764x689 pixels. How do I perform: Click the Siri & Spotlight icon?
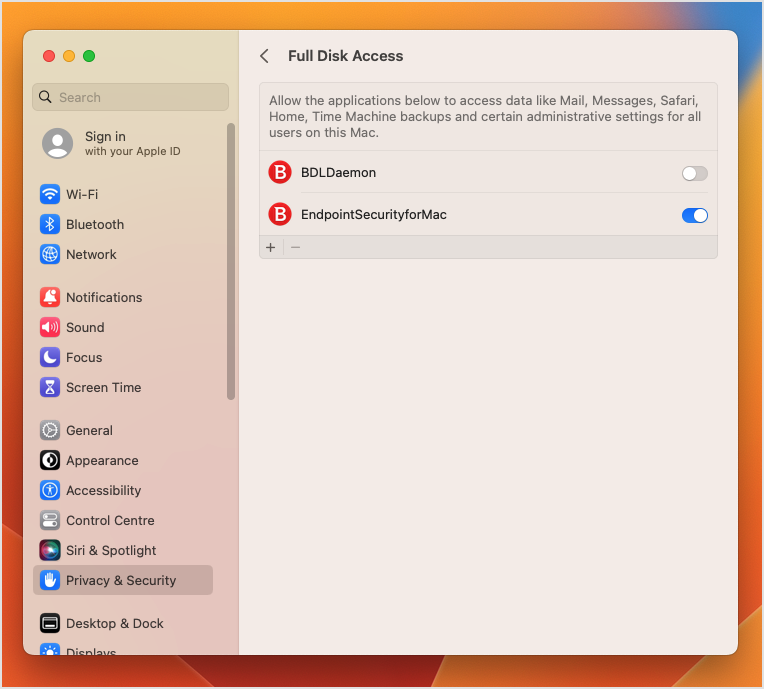(x=50, y=550)
